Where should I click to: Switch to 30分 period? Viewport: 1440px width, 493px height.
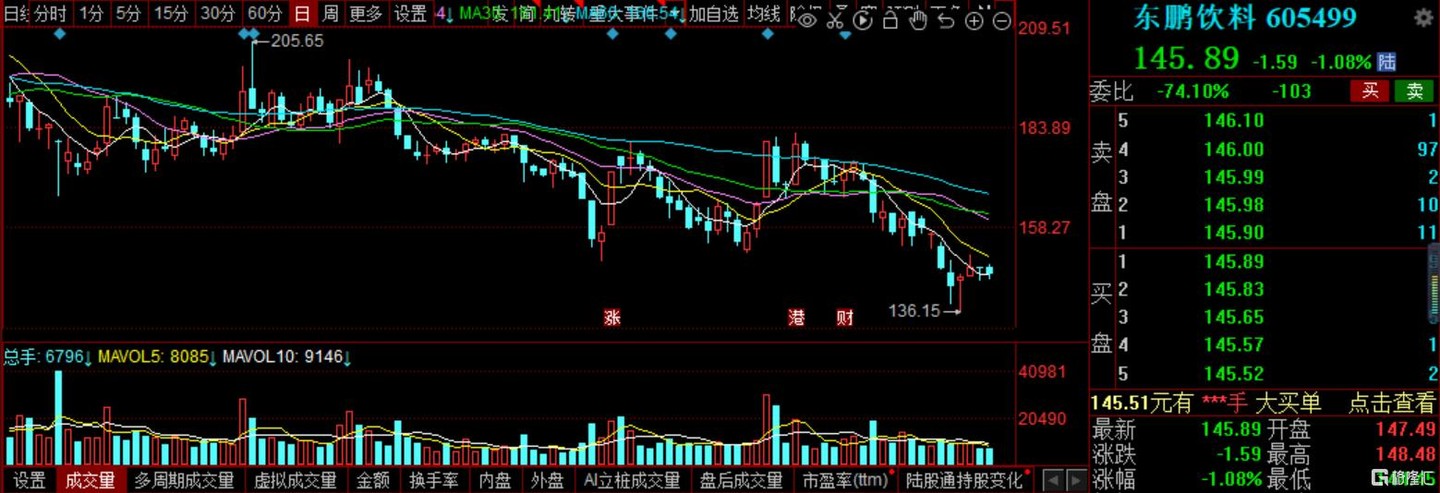tap(217, 13)
